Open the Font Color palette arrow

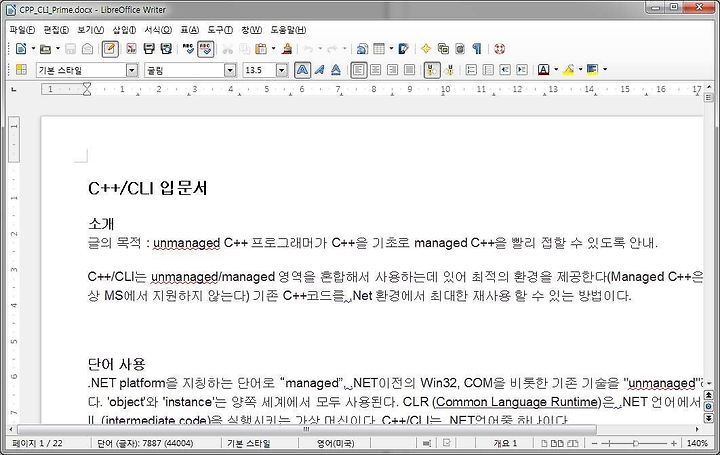pos(556,70)
